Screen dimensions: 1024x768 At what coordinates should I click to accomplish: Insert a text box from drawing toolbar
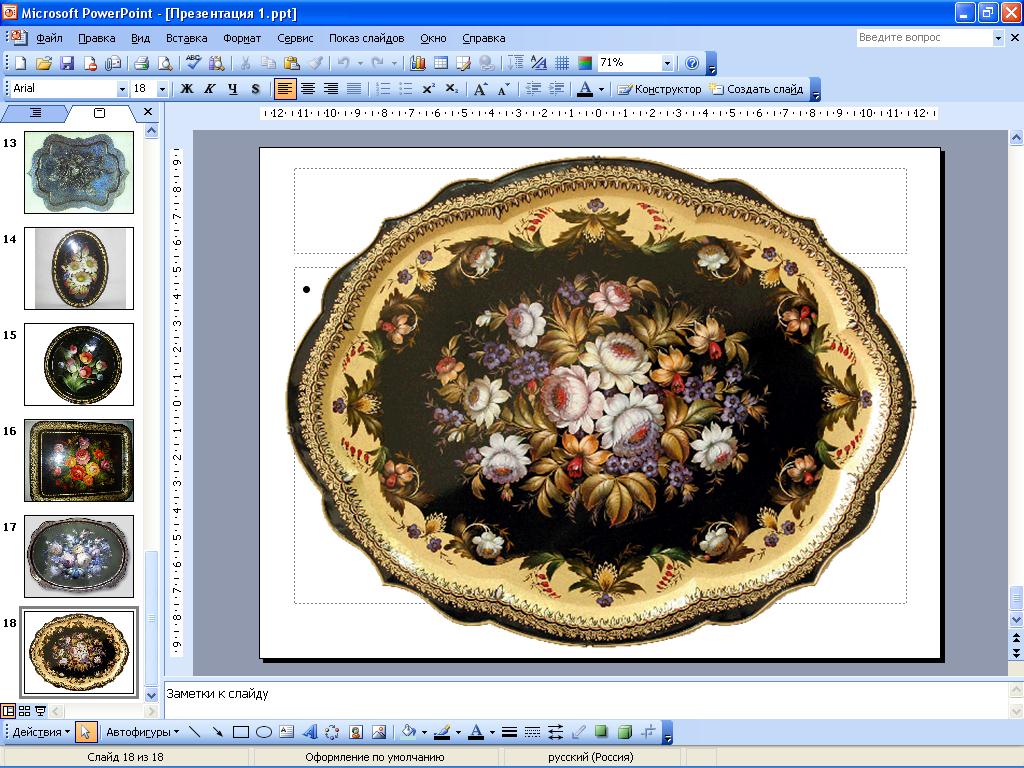[x=287, y=732]
